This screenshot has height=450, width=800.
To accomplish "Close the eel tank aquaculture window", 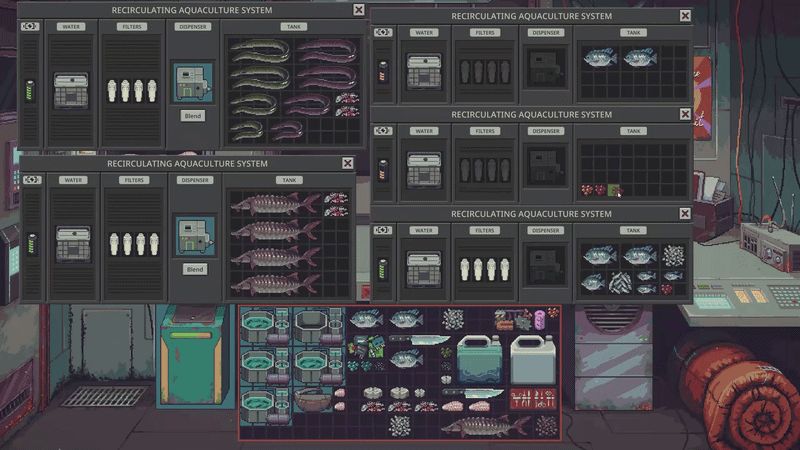I will tap(359, 10).
